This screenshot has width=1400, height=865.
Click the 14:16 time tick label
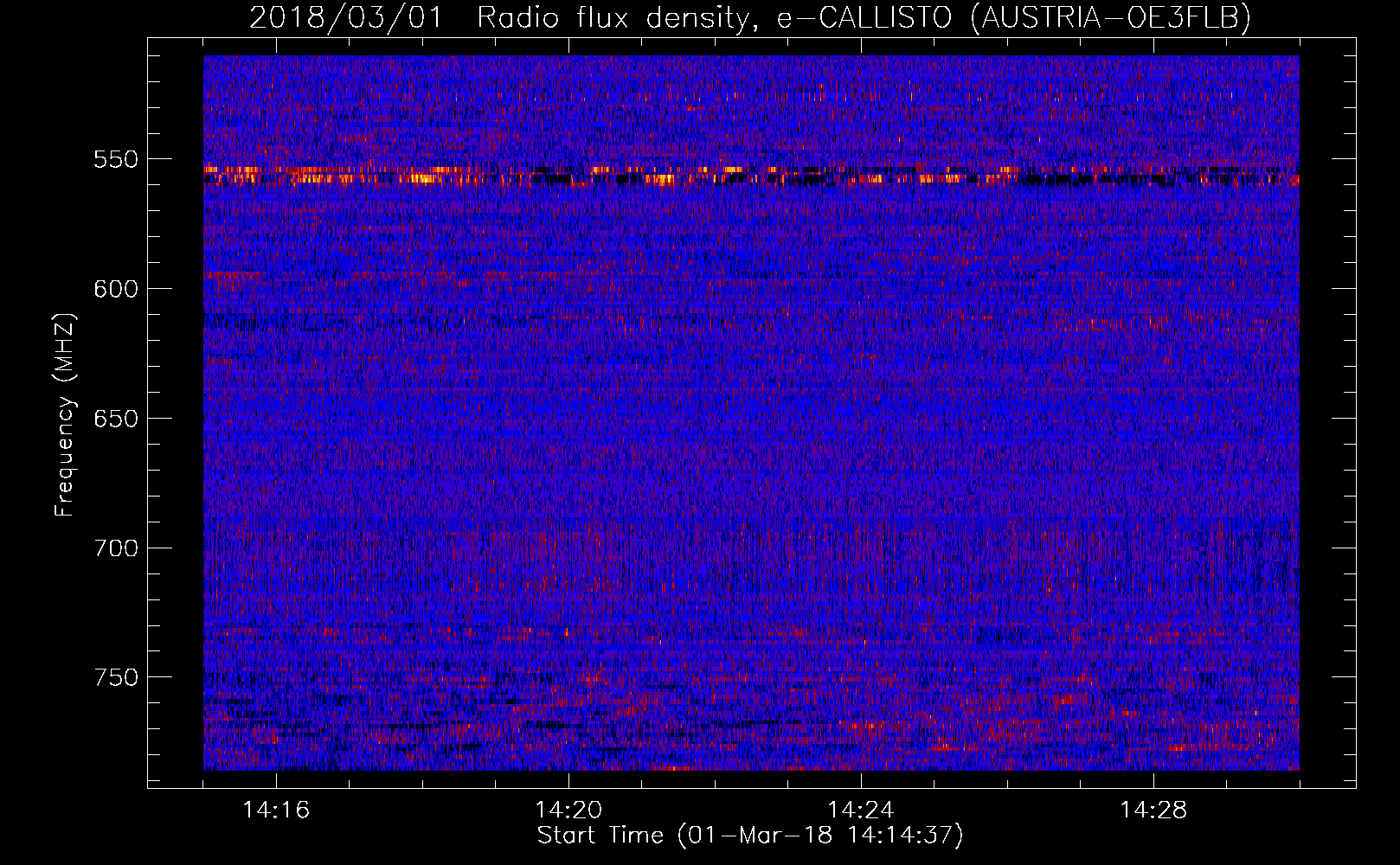(276, 811)
